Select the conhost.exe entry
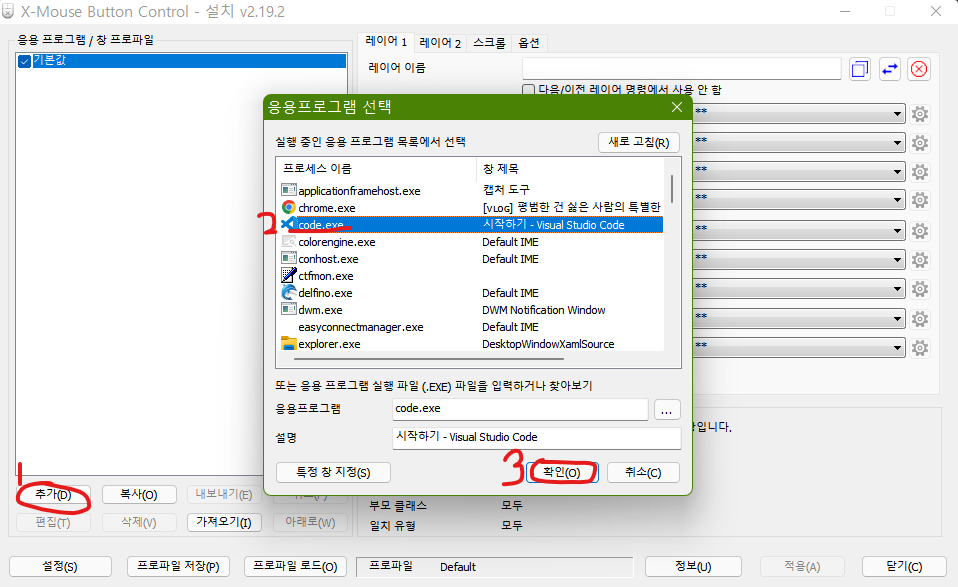 472,259
